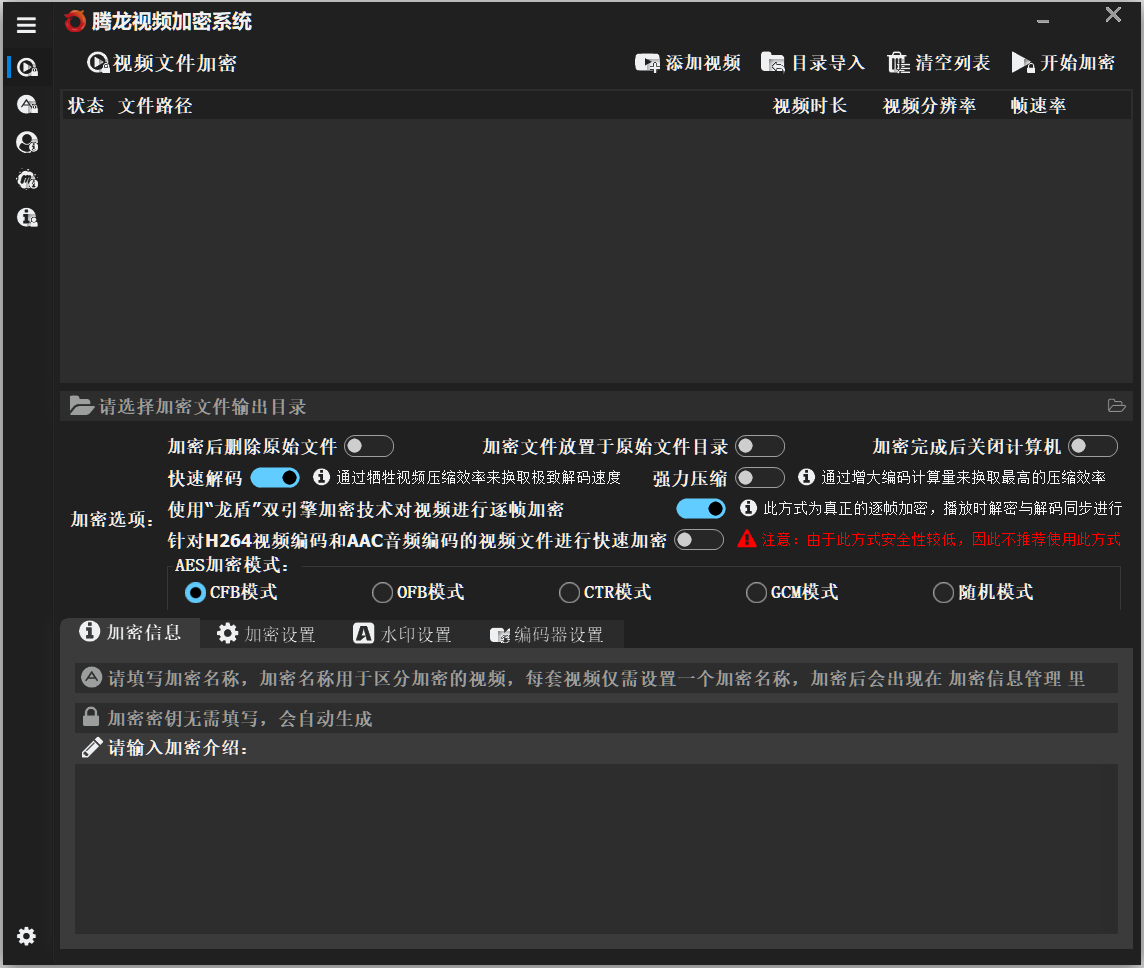1144x968 pixels.
Task: Click 清空列表 to clear the list
Action: click(938, 63)
